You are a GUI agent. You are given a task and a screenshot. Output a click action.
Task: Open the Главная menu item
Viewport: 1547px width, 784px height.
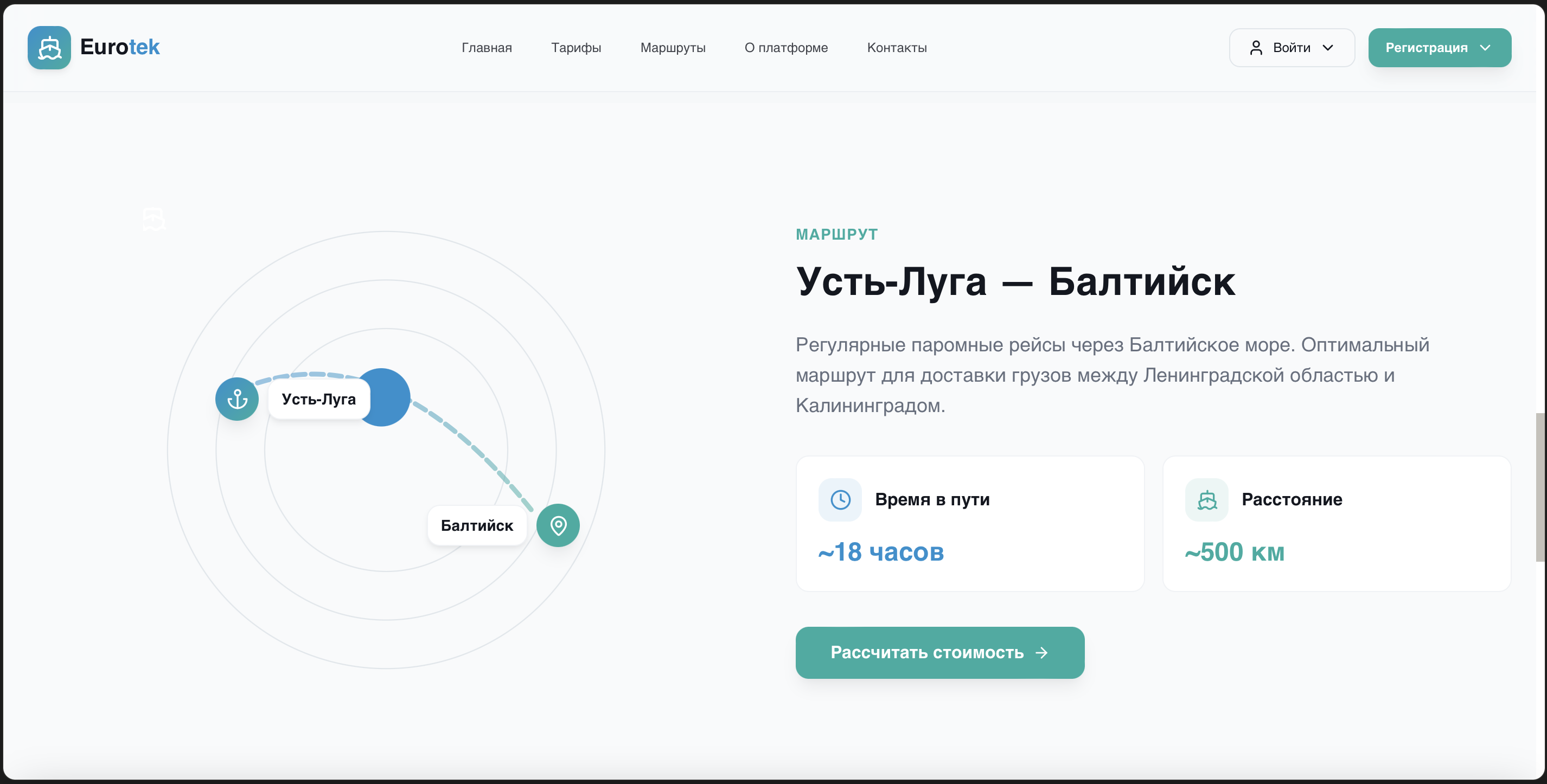[x=487, y=47]
